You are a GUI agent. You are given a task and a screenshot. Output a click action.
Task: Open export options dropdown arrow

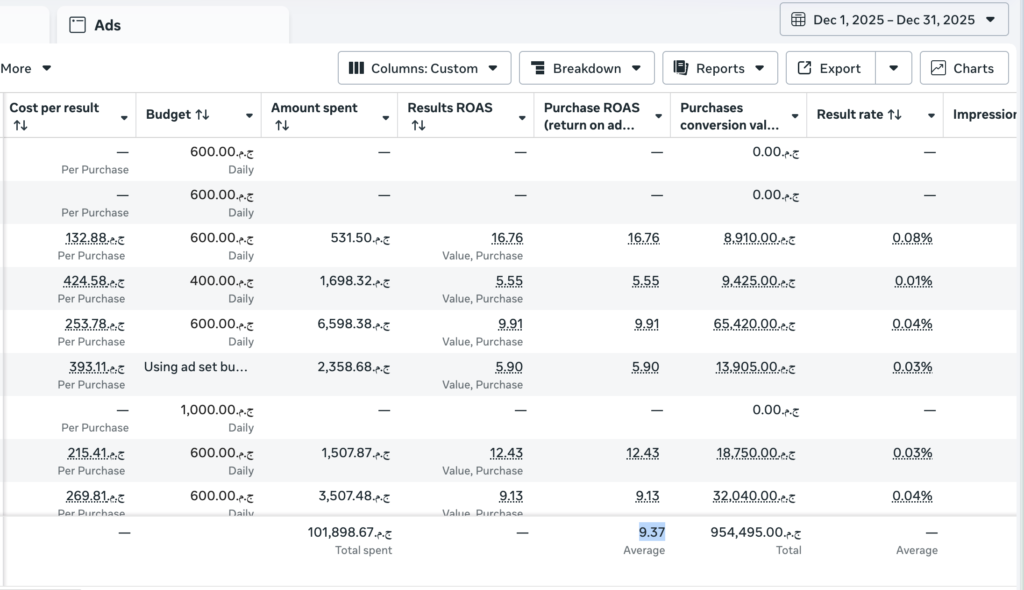point(893,68)
